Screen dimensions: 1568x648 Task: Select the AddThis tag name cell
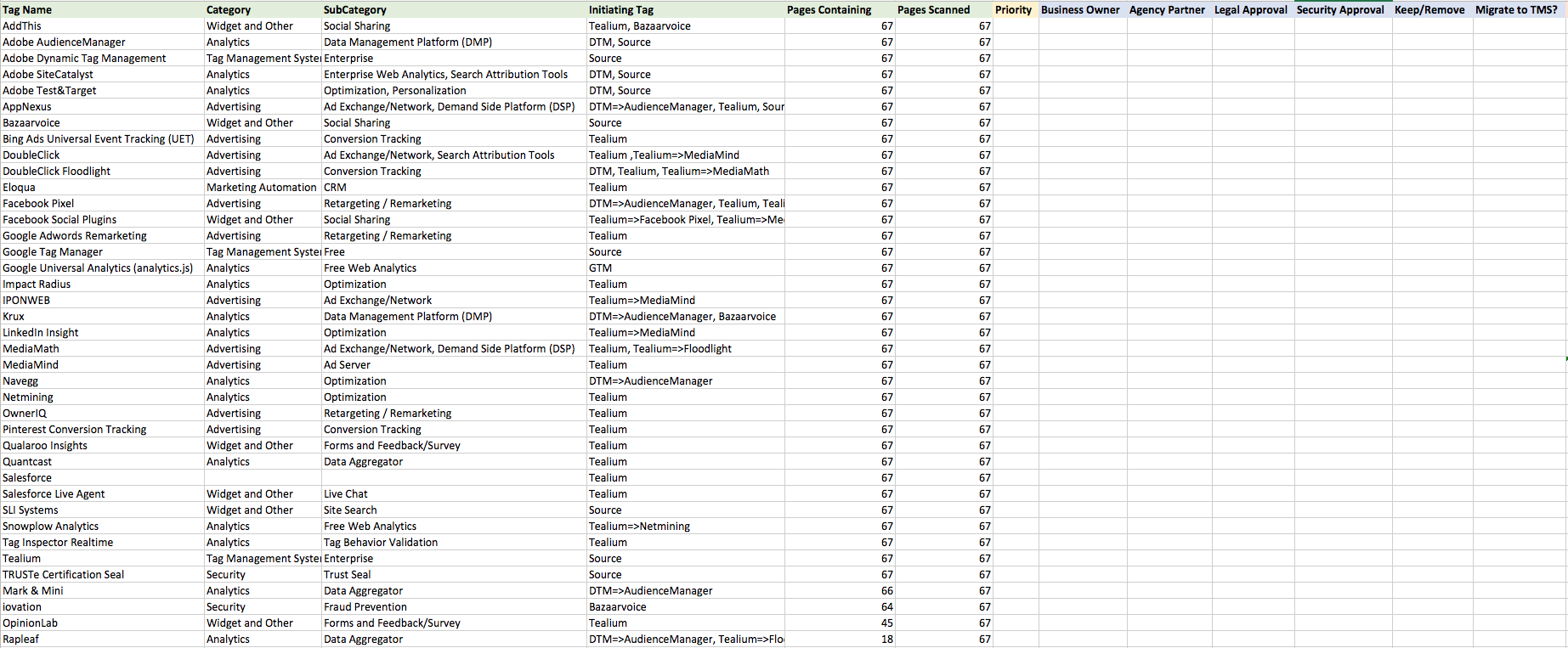point(102,25)
